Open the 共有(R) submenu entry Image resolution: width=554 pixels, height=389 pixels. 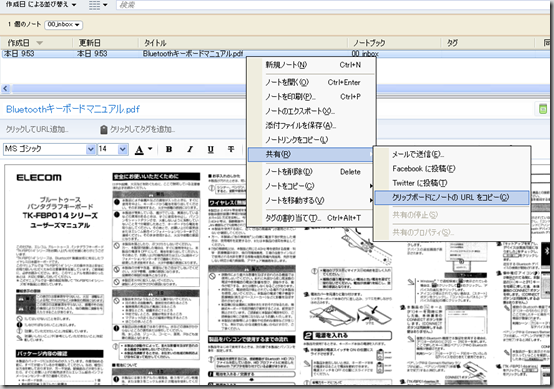point(311,154)
